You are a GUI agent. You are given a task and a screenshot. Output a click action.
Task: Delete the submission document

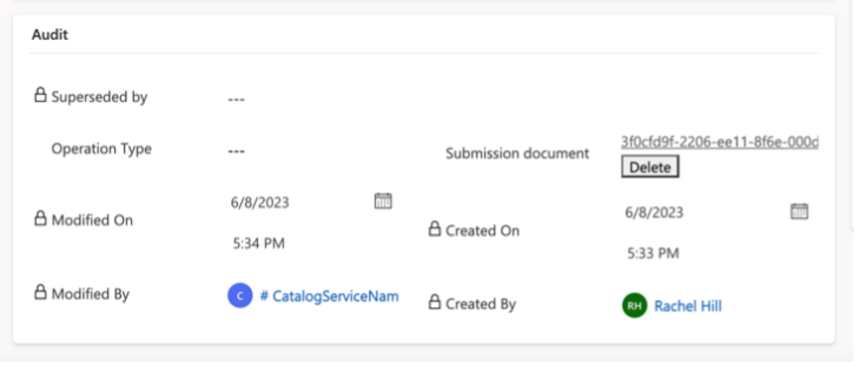point(650,167)
